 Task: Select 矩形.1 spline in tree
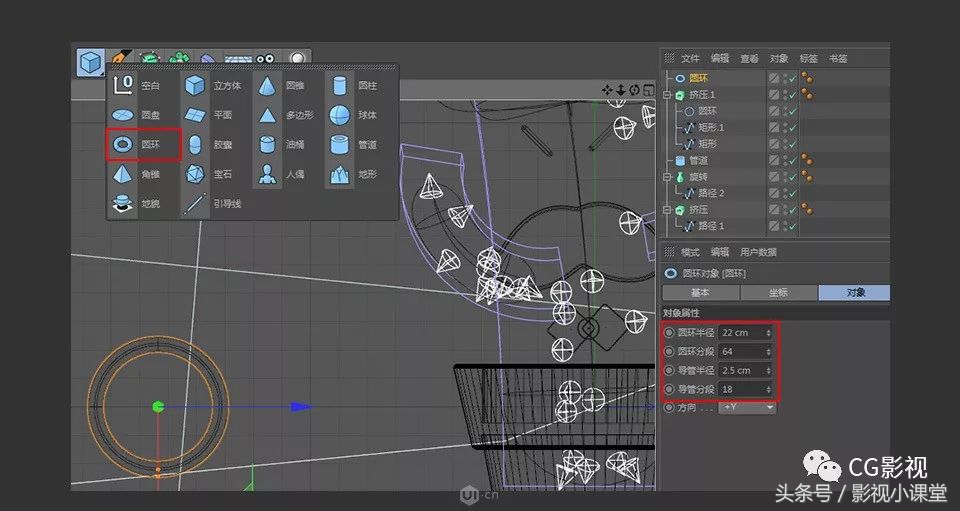[711, 127]
